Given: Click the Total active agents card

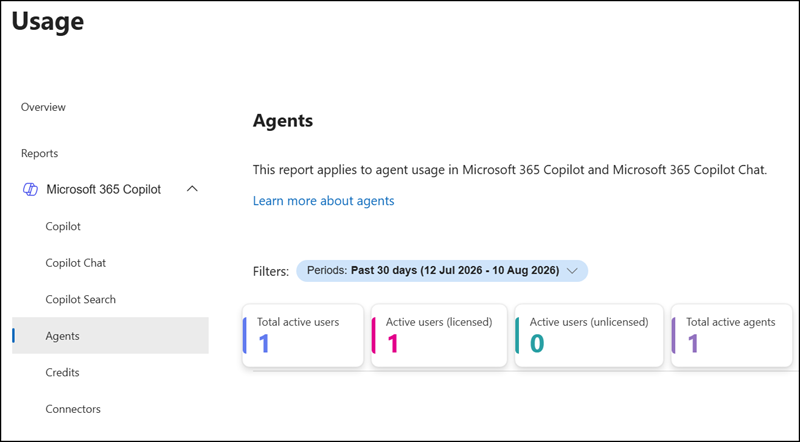Looking at the screenshot, I should pyautogui.click(x=731, y=335).
